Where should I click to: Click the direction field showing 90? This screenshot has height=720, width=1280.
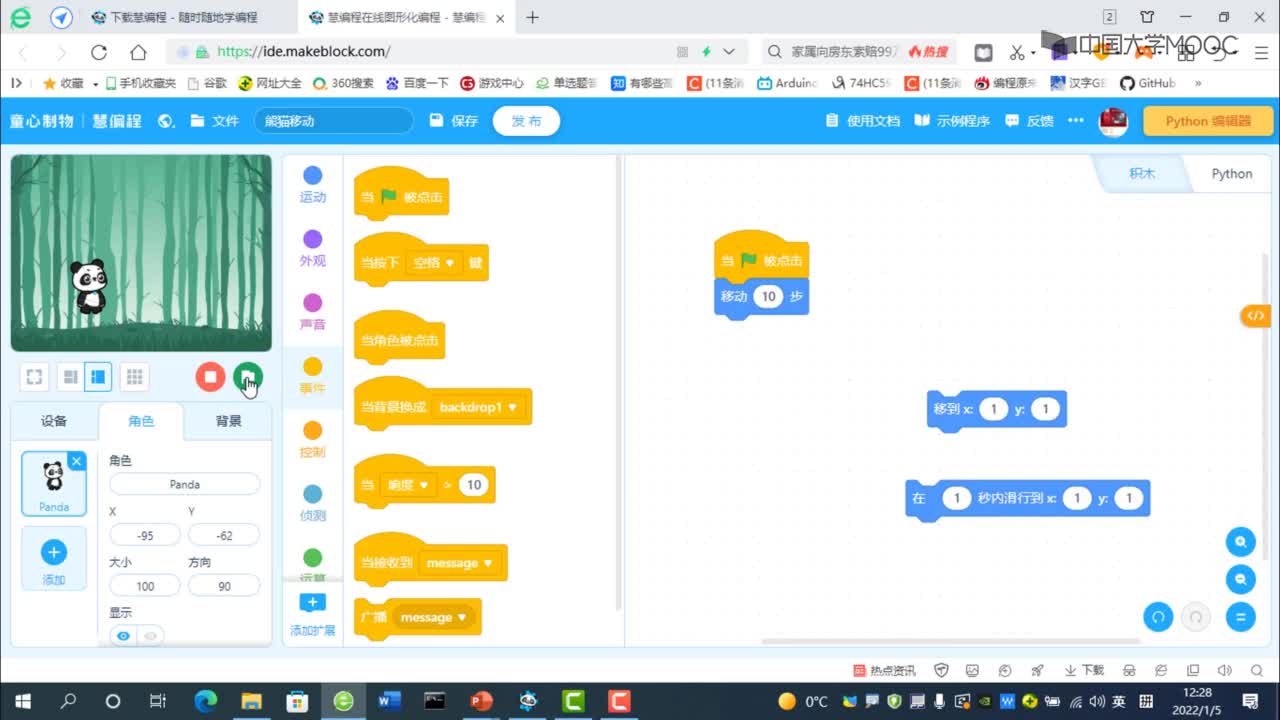coord(224,586)
